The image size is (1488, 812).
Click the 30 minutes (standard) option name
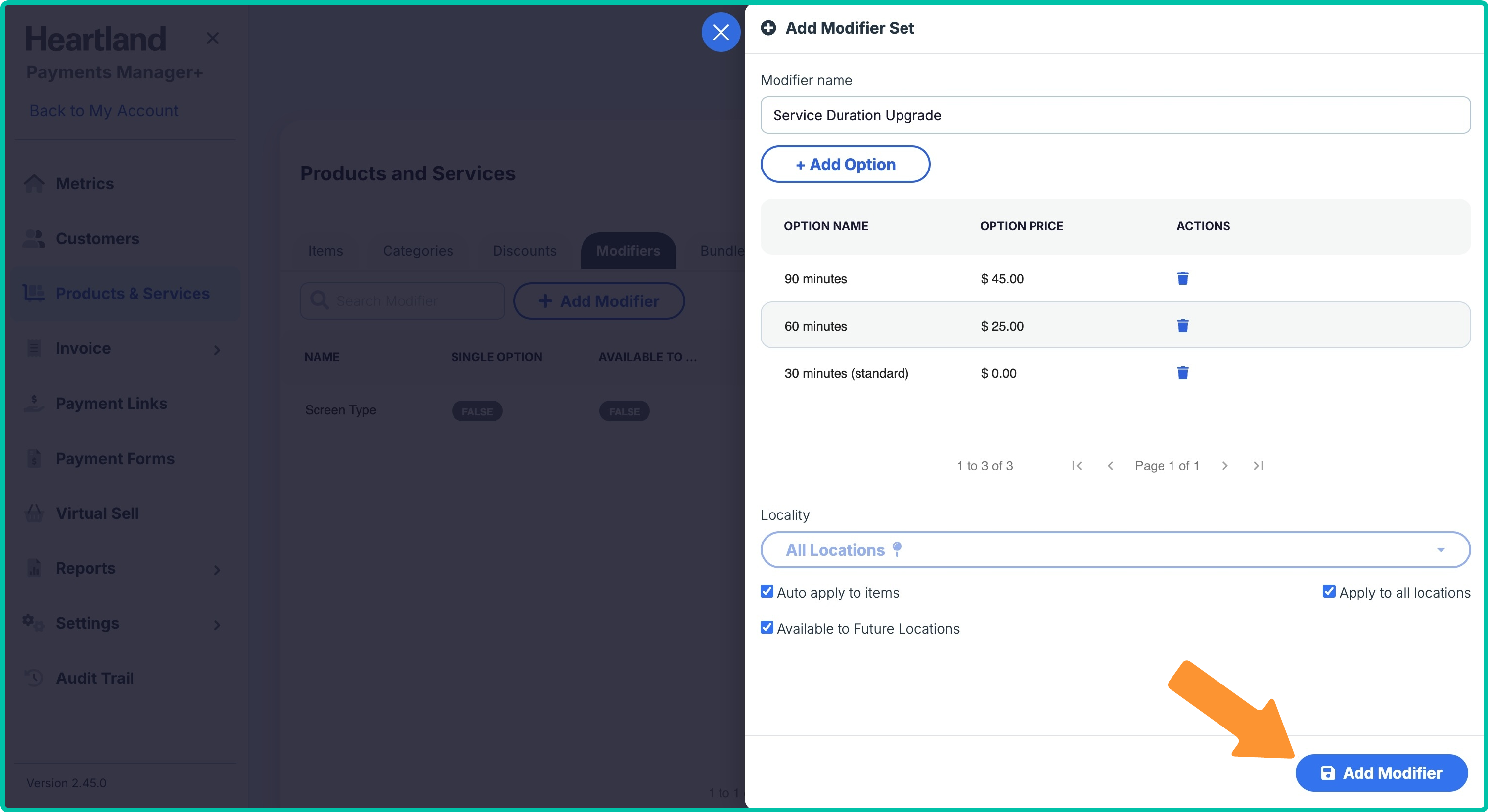(x=846, y=374)
